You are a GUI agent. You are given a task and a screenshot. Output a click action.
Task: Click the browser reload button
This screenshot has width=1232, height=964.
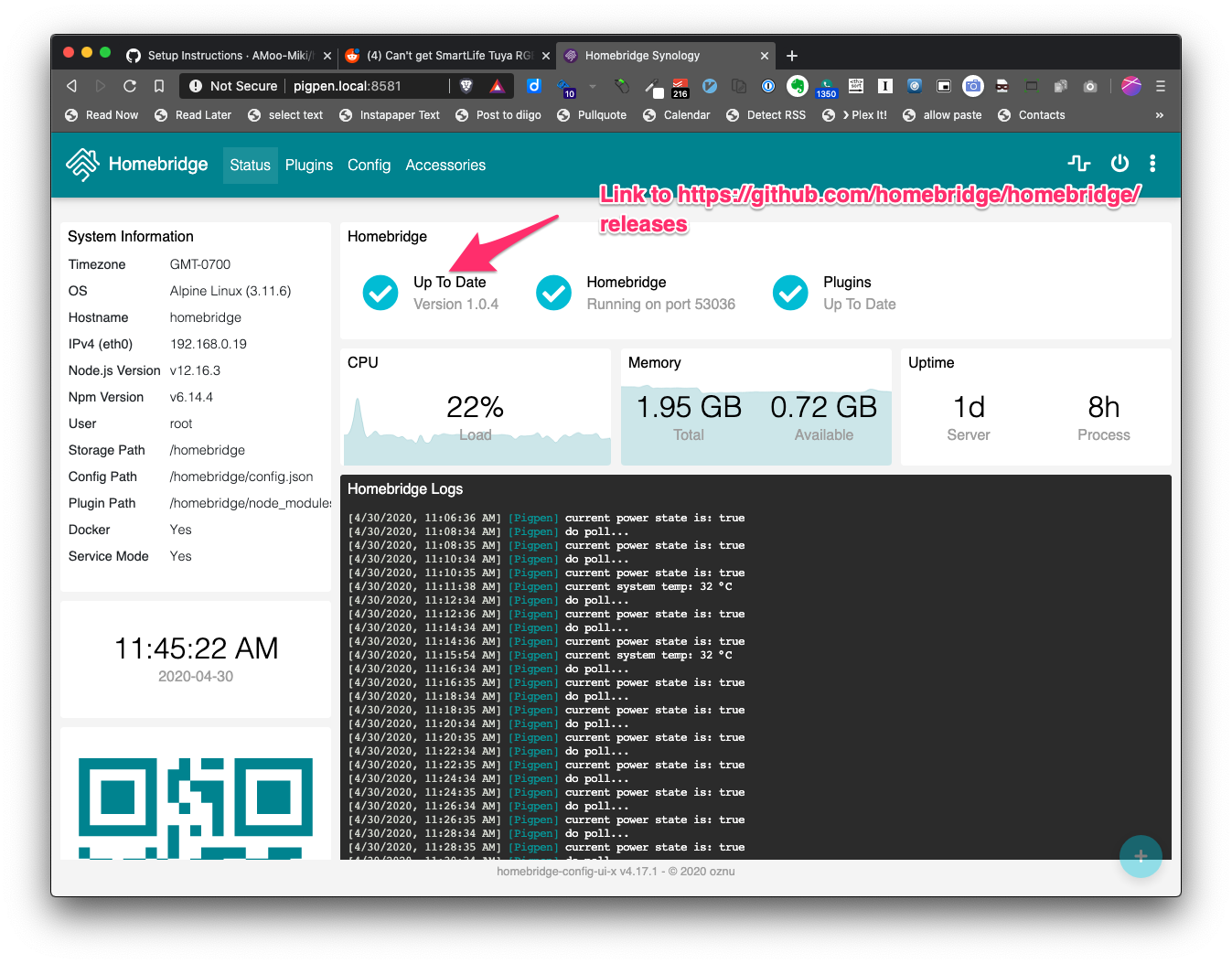pyautogui.click(x=130, y=85)
